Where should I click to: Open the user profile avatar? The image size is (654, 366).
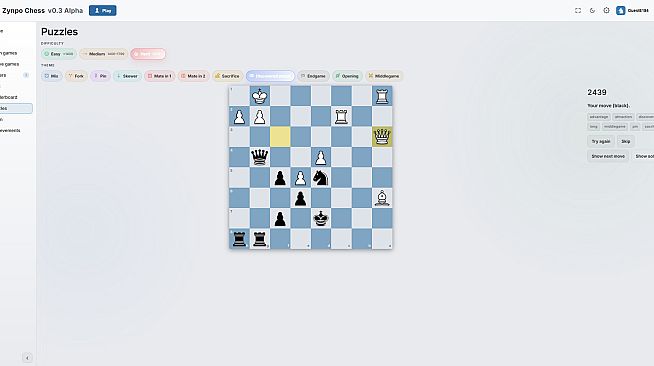[621, 10]
